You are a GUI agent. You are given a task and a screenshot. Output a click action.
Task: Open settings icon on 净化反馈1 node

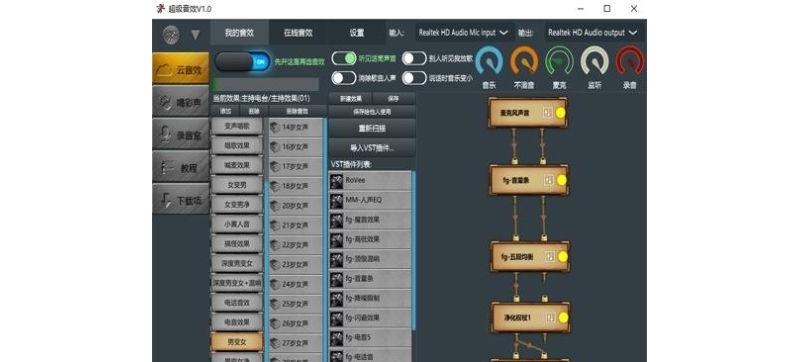[x=550, y=318]
